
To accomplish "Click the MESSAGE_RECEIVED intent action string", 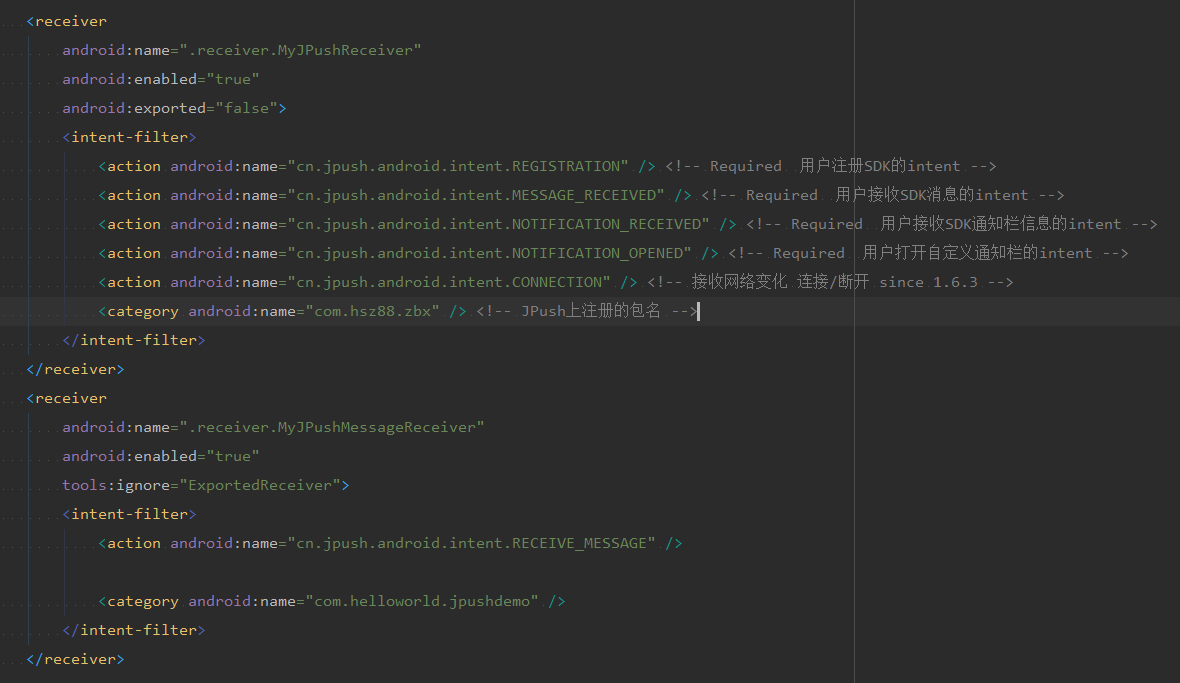I will tap(476, 195).
